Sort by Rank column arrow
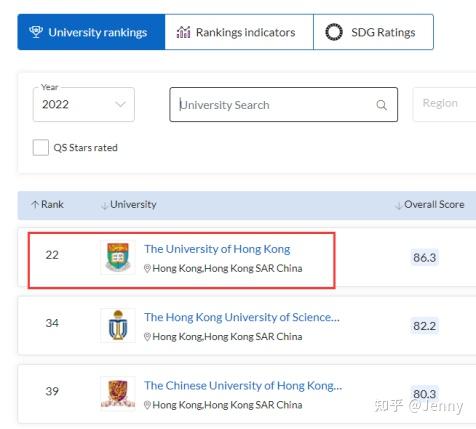The image size is (476, 429). click(x=35, y=204)
